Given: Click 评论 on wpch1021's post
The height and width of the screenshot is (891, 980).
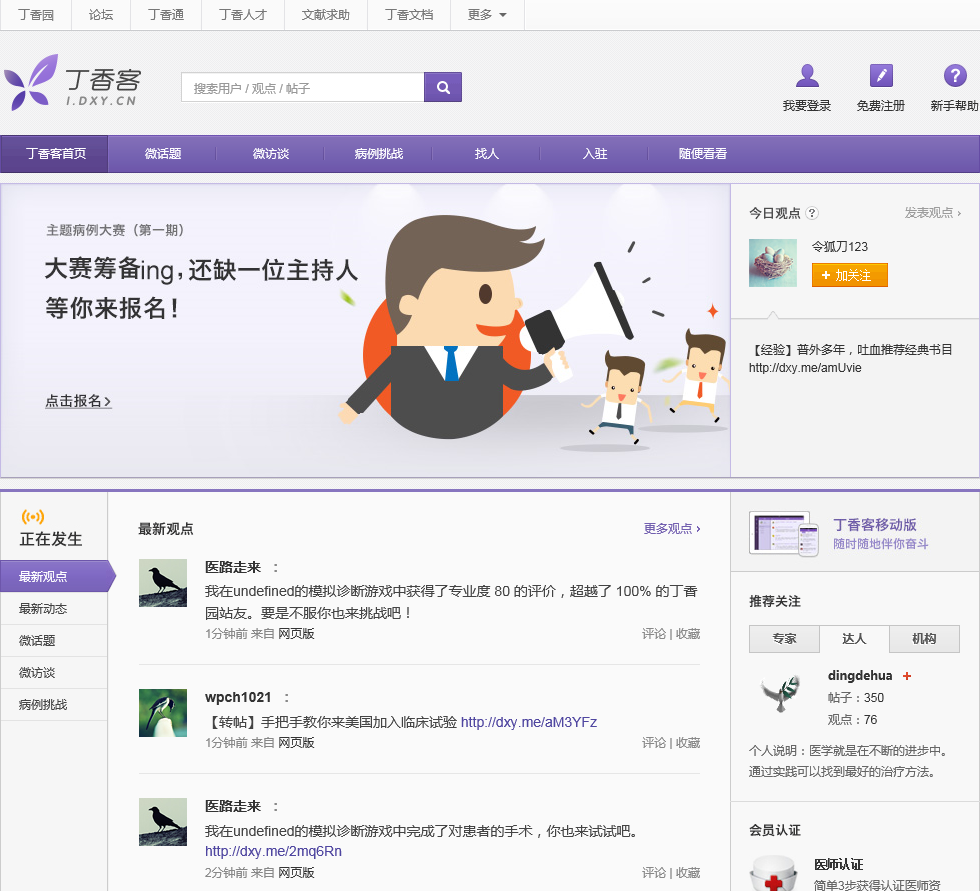Looking at the screenshot, I should [654, 743].
